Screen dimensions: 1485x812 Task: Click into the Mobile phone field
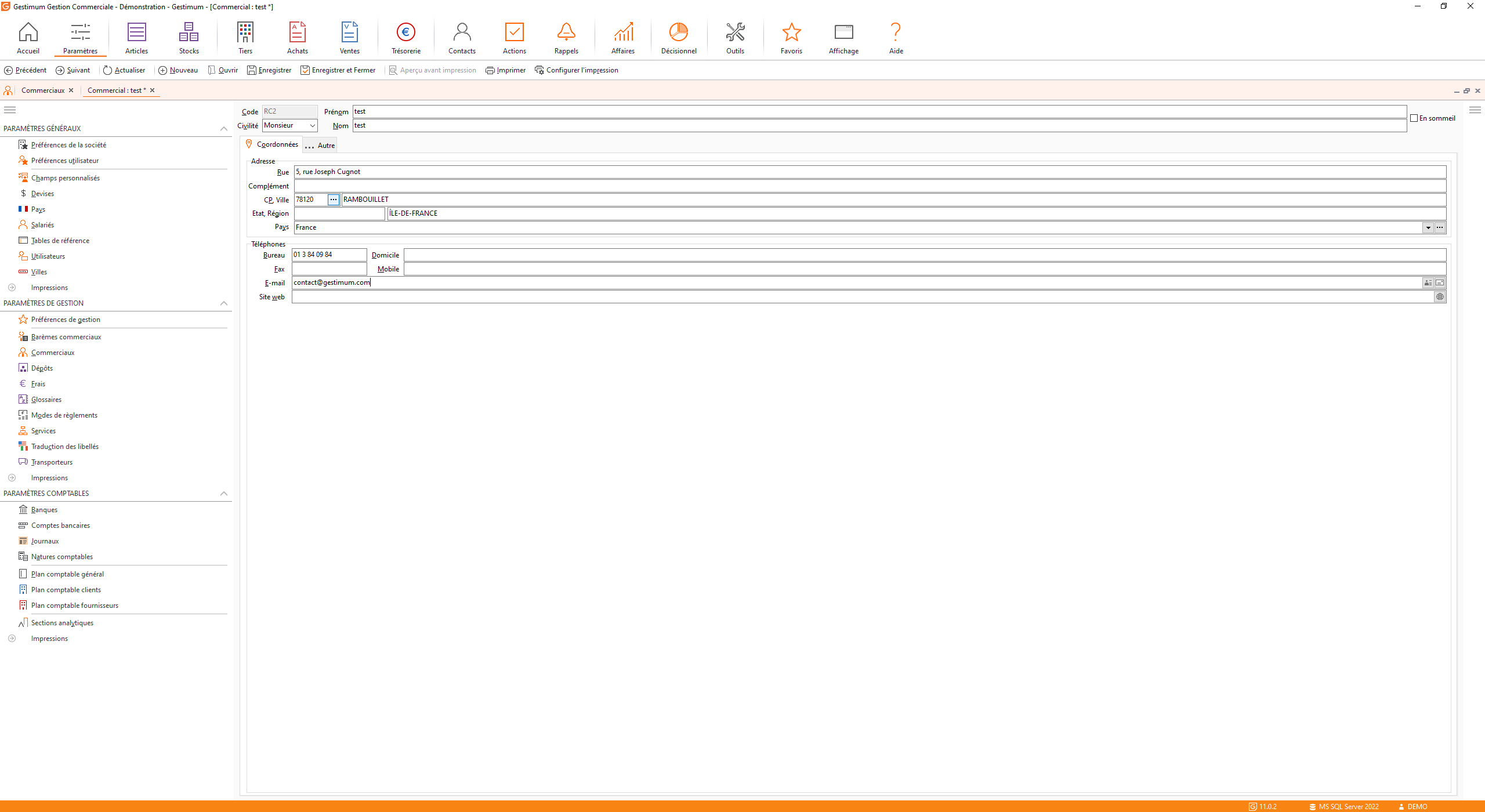[925, 269]
